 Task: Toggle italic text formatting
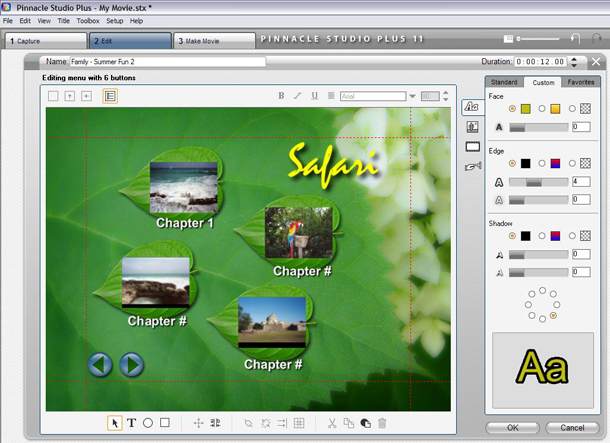298,96
